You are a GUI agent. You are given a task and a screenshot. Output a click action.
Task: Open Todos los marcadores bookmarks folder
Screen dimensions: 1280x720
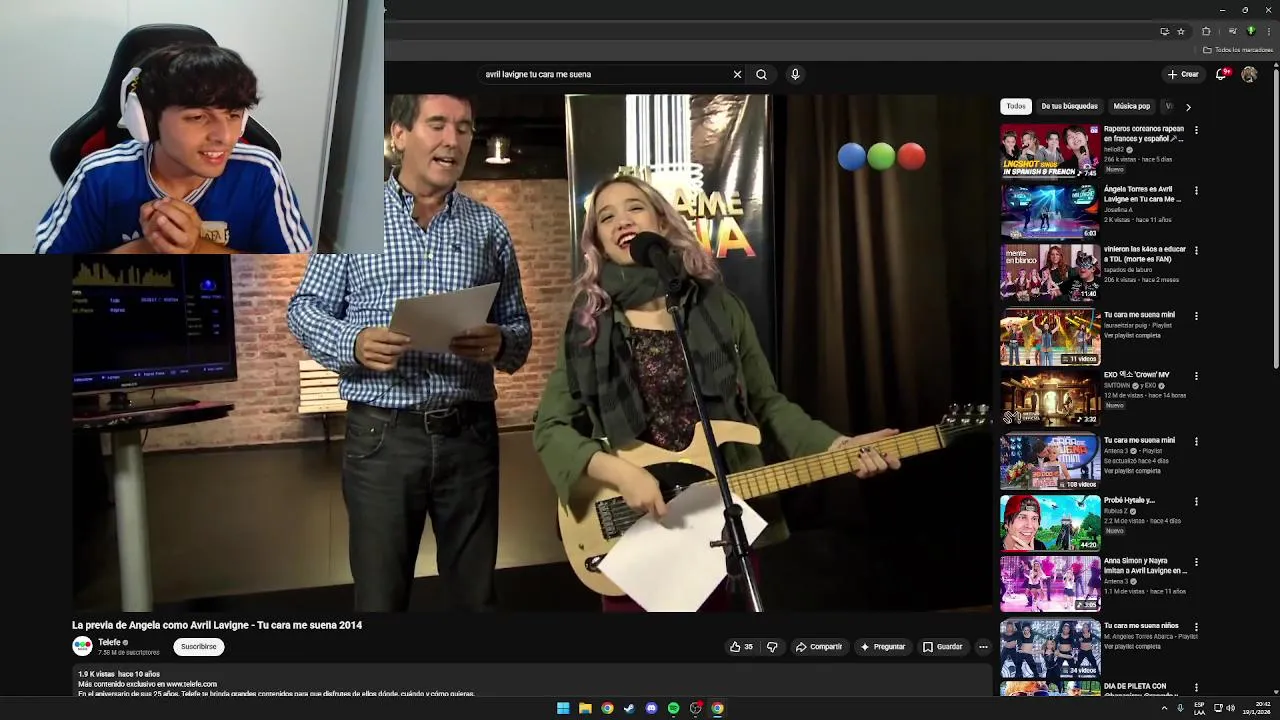(1238, 50)
